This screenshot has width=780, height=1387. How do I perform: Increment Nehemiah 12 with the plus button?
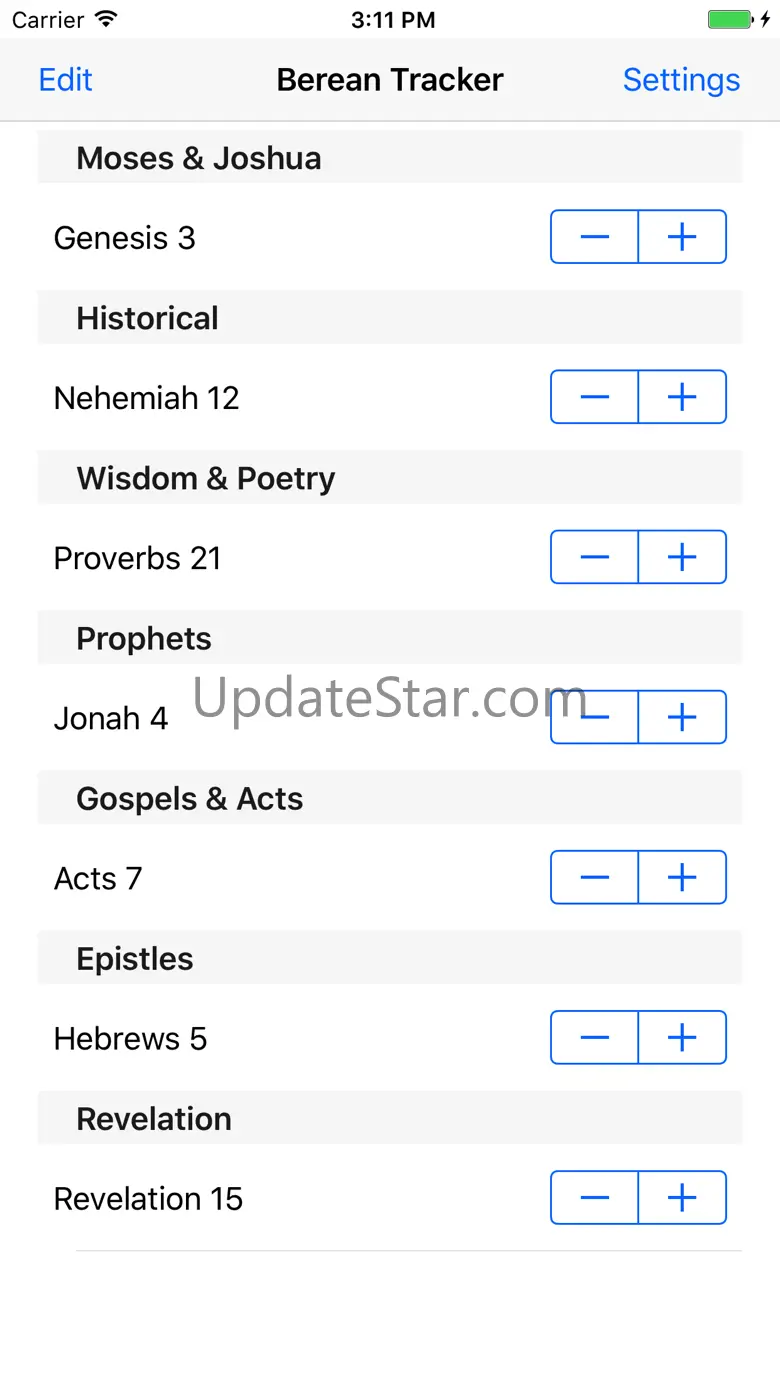682,397
